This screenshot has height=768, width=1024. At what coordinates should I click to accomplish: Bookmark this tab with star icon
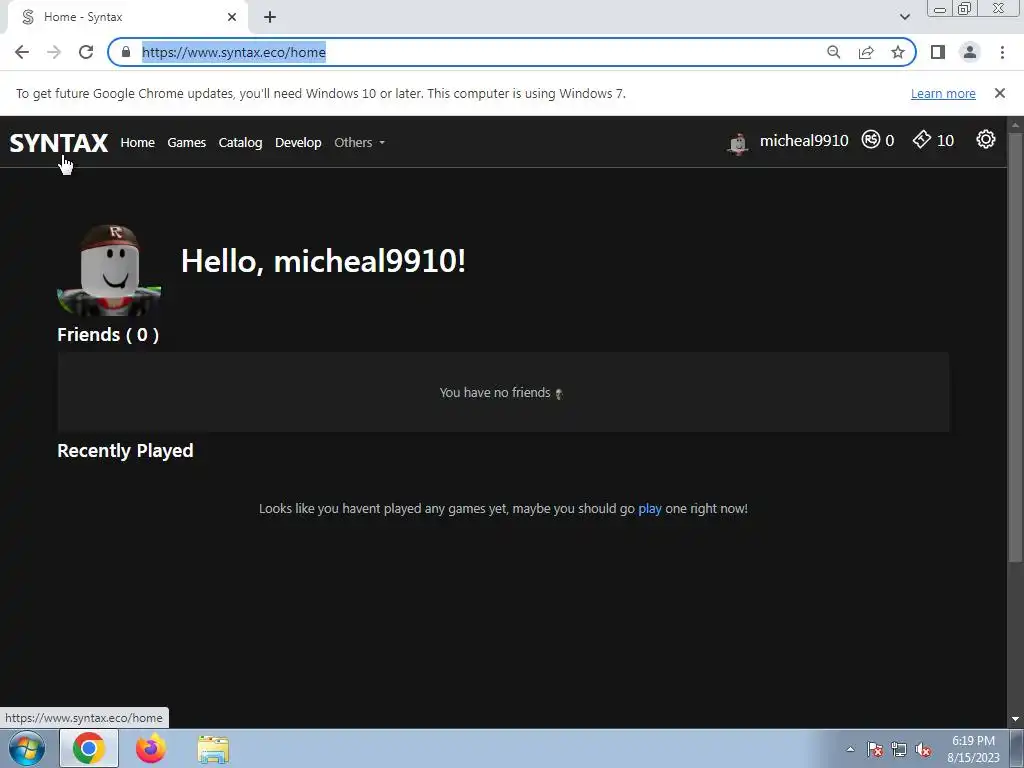pos(898,52)
